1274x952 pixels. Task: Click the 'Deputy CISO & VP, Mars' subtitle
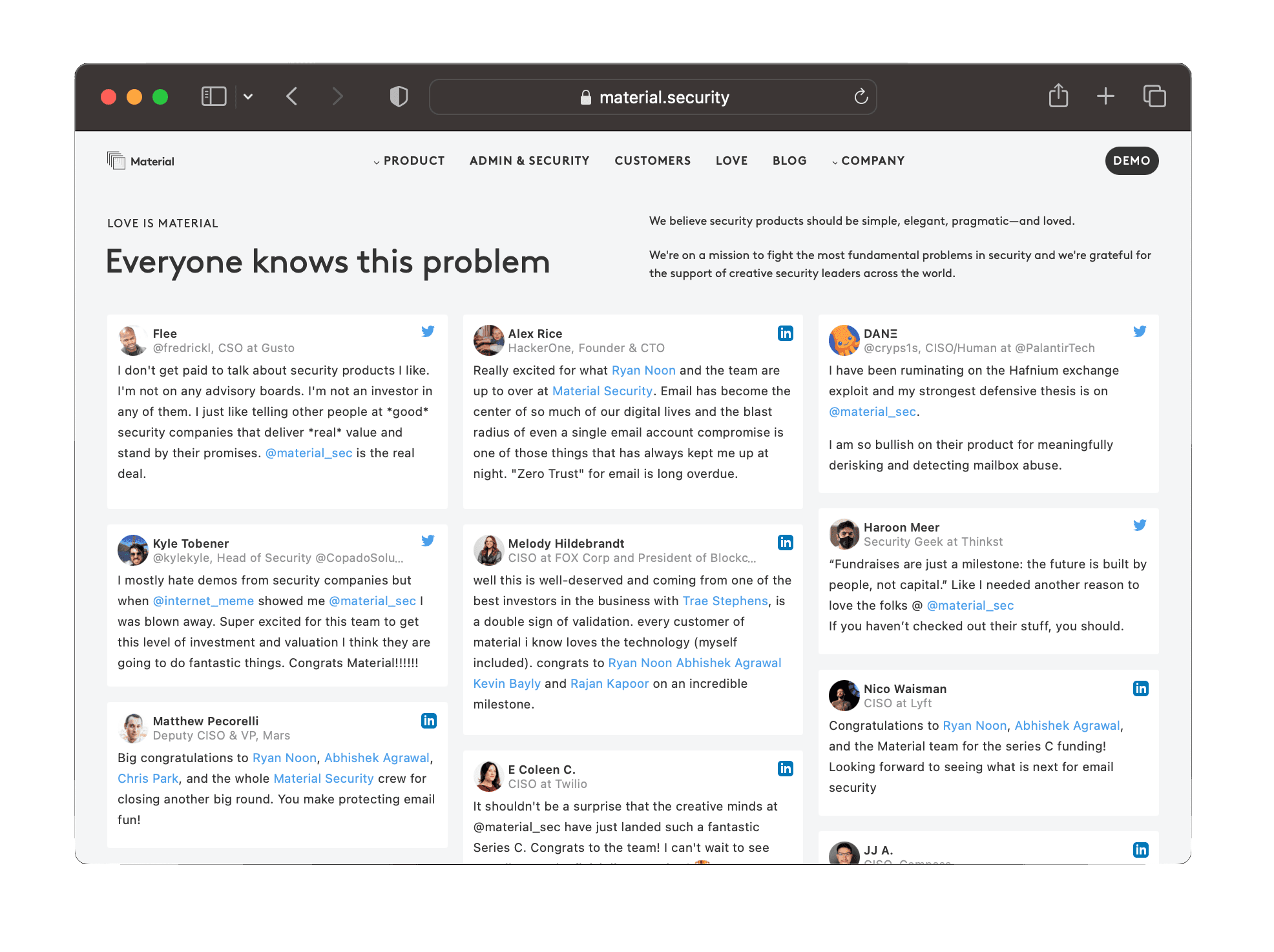click(222, 736)
